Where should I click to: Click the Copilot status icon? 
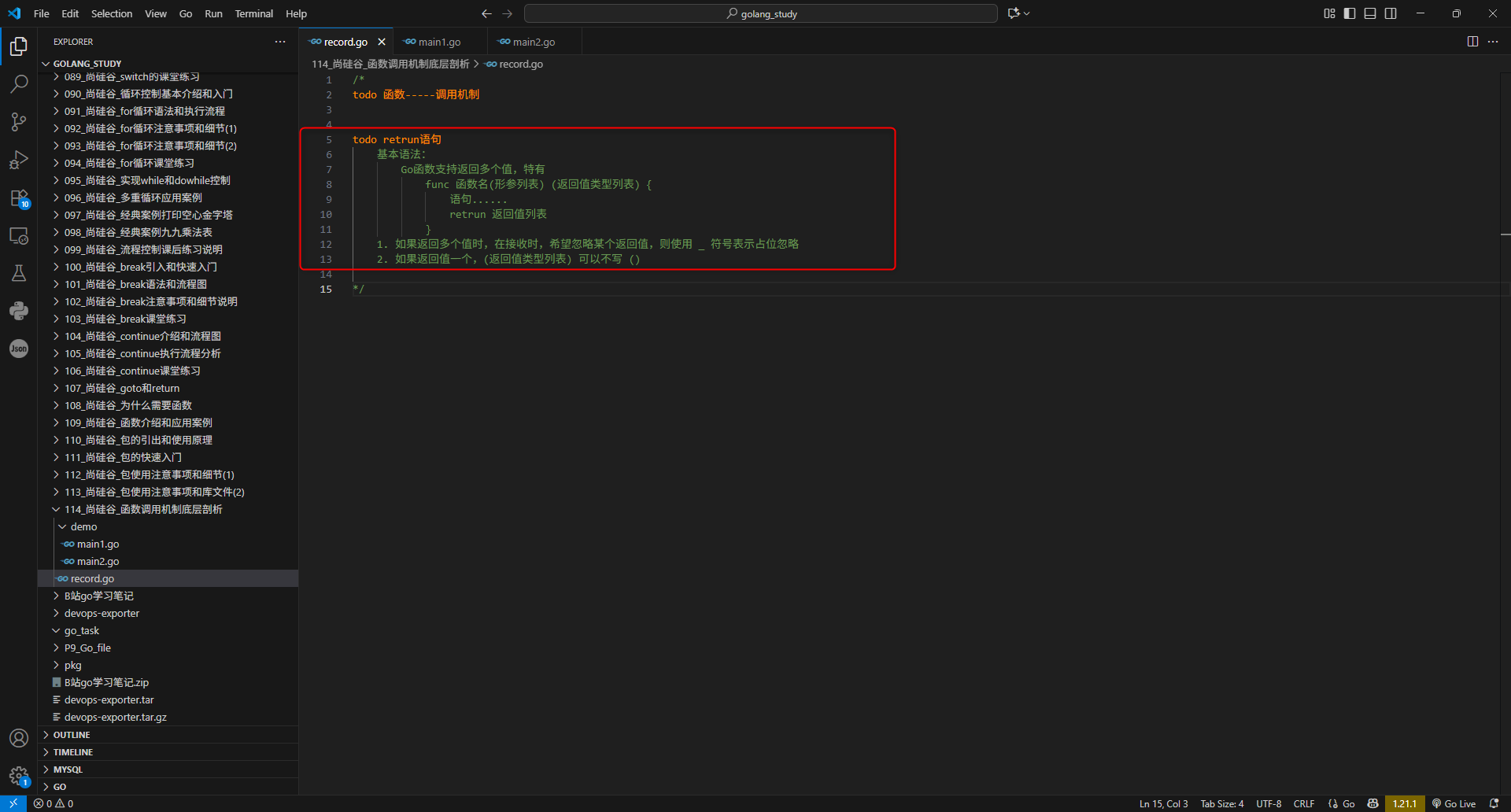pyautogui.click(x=1373, y=803)
